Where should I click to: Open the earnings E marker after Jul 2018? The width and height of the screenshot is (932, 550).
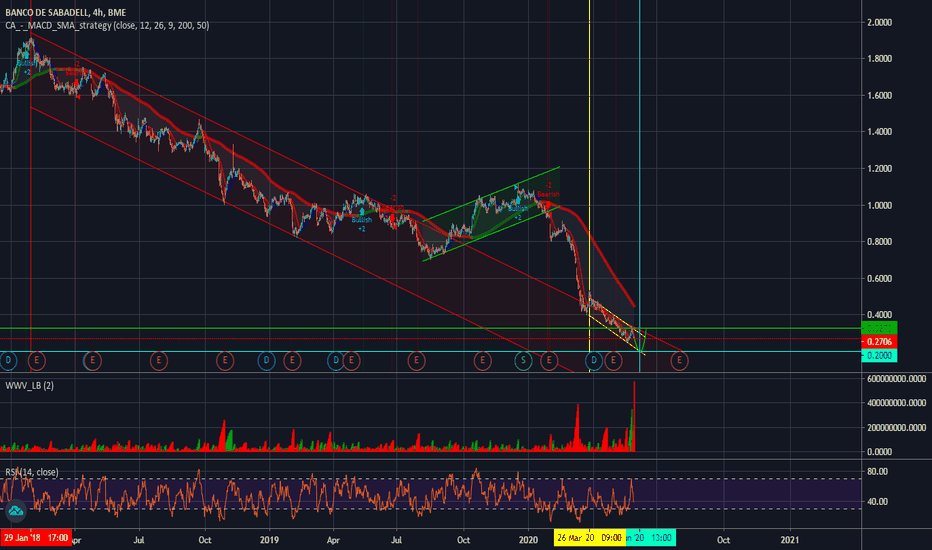[159, 360]
